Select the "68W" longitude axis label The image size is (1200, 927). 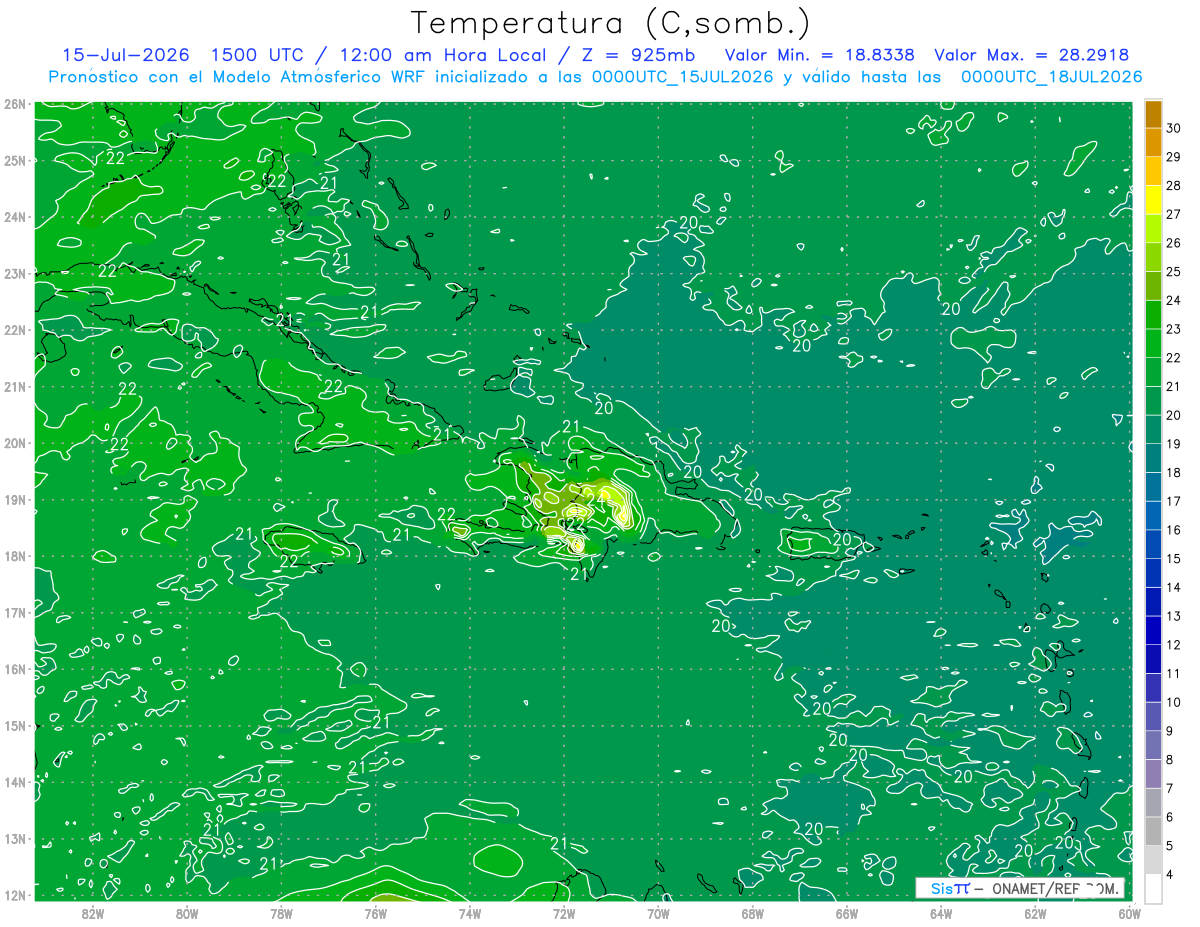click(753, 913)
